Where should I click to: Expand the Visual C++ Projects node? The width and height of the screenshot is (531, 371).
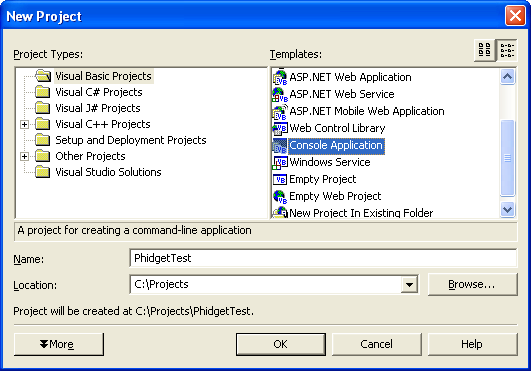point(24,124)
